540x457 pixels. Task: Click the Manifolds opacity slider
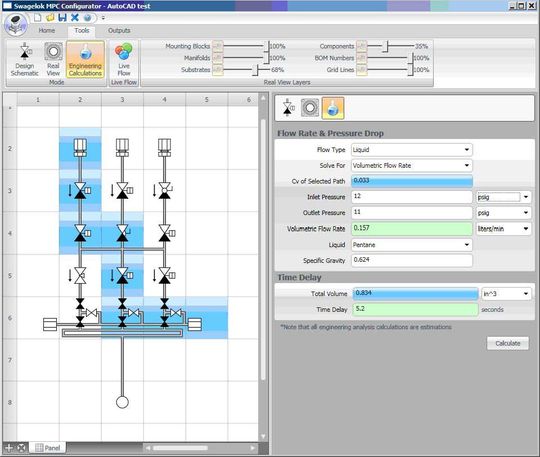click(246, 58)
